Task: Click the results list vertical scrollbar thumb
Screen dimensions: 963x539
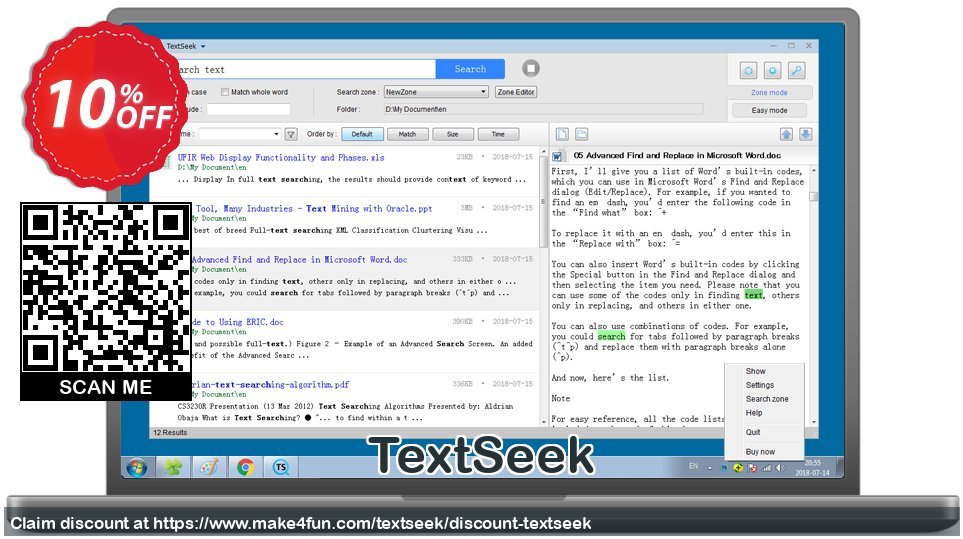Action: click(543, 201)
